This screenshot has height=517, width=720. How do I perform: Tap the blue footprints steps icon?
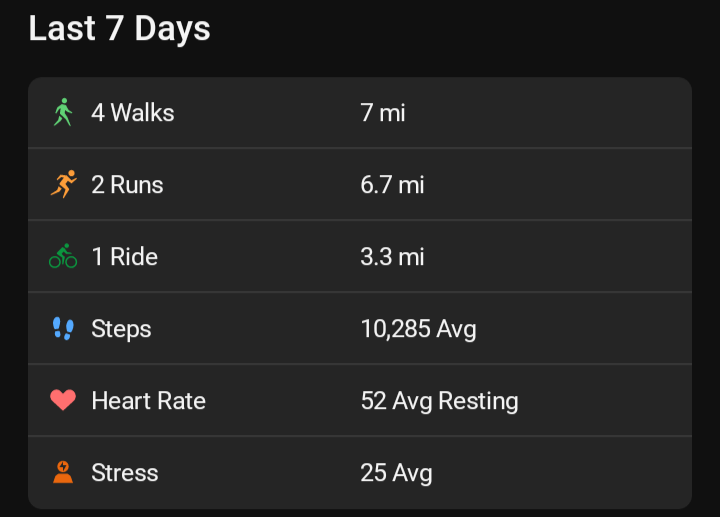point(63,328)
